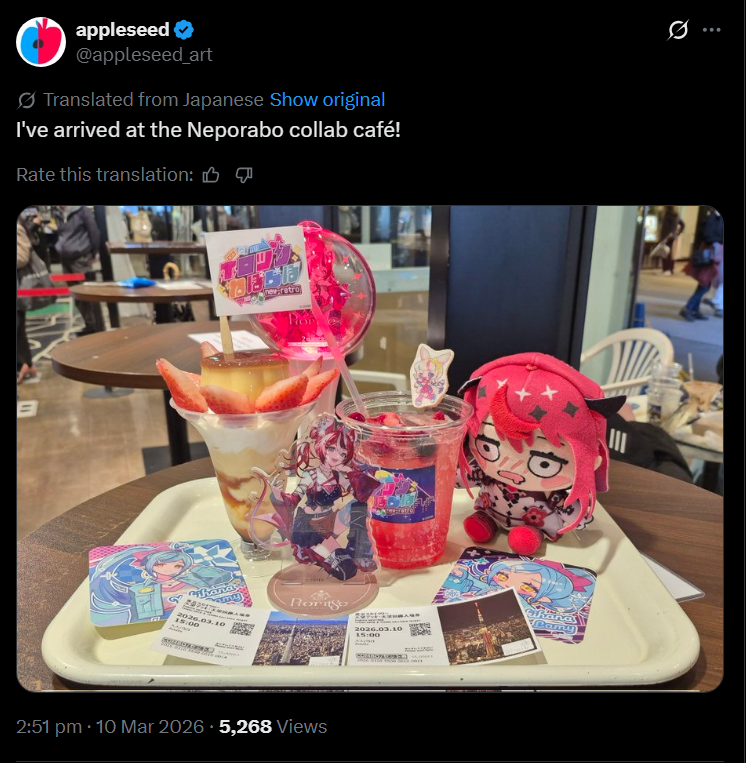This screenshot has height=763, width=746.
Task: Click the Neporabo collab café tweet text
Action: [208, 130]
